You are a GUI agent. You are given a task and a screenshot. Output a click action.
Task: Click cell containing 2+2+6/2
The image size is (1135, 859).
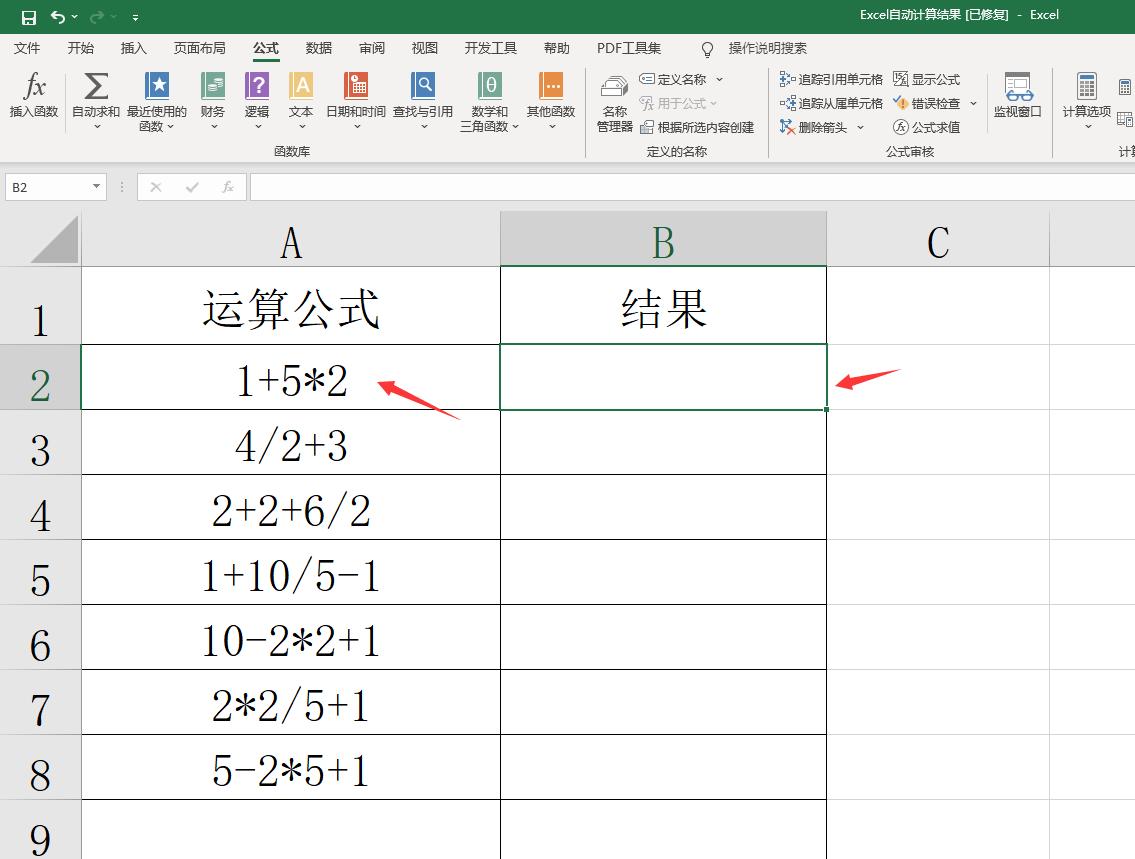290,507
